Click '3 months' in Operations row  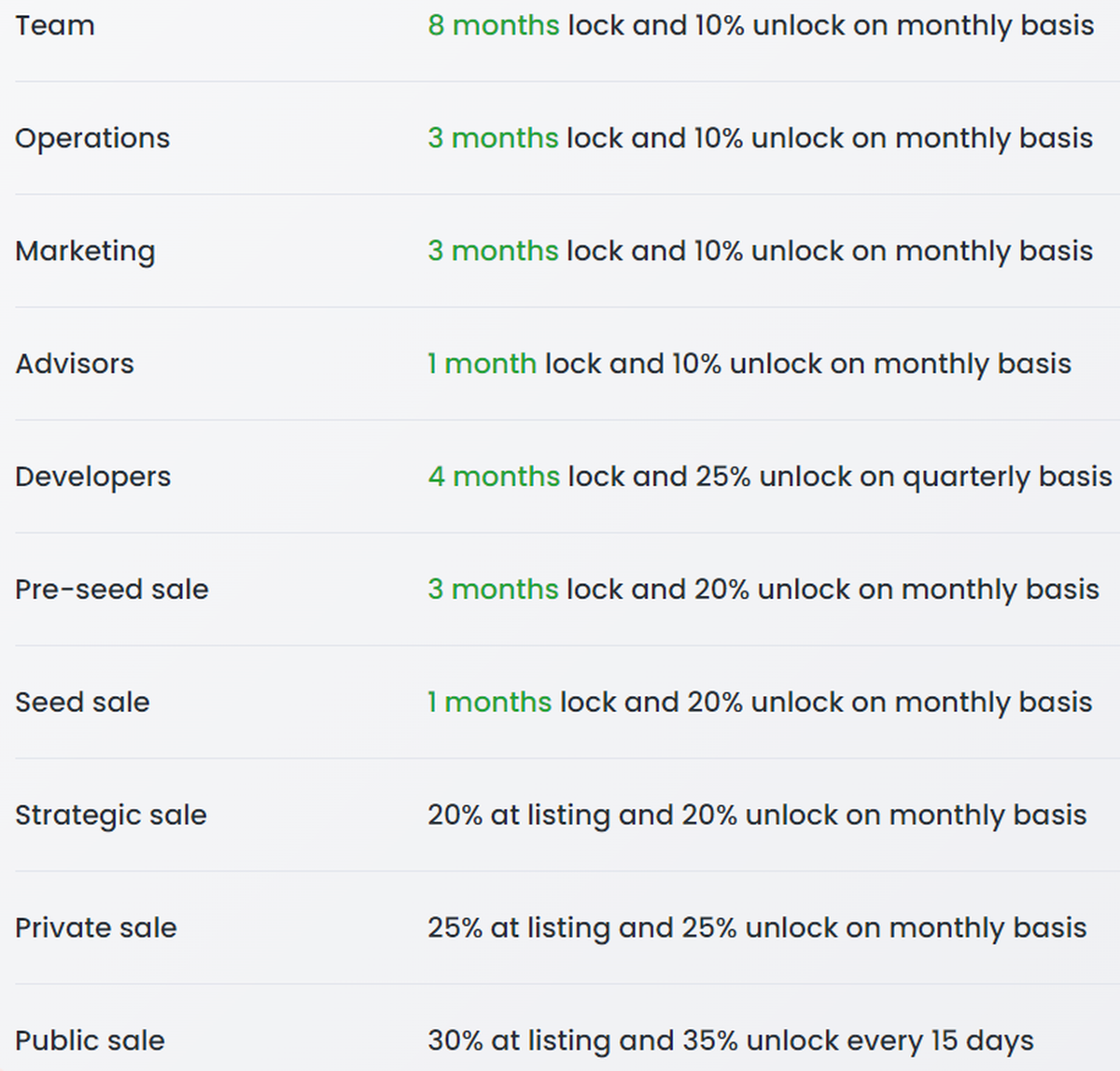click(493, 138)
